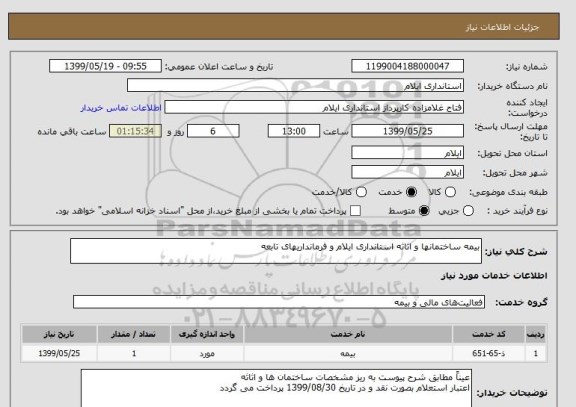The image size is (576, 407).
Task: Click the unit cell مورد
Action: coord(207,353)
